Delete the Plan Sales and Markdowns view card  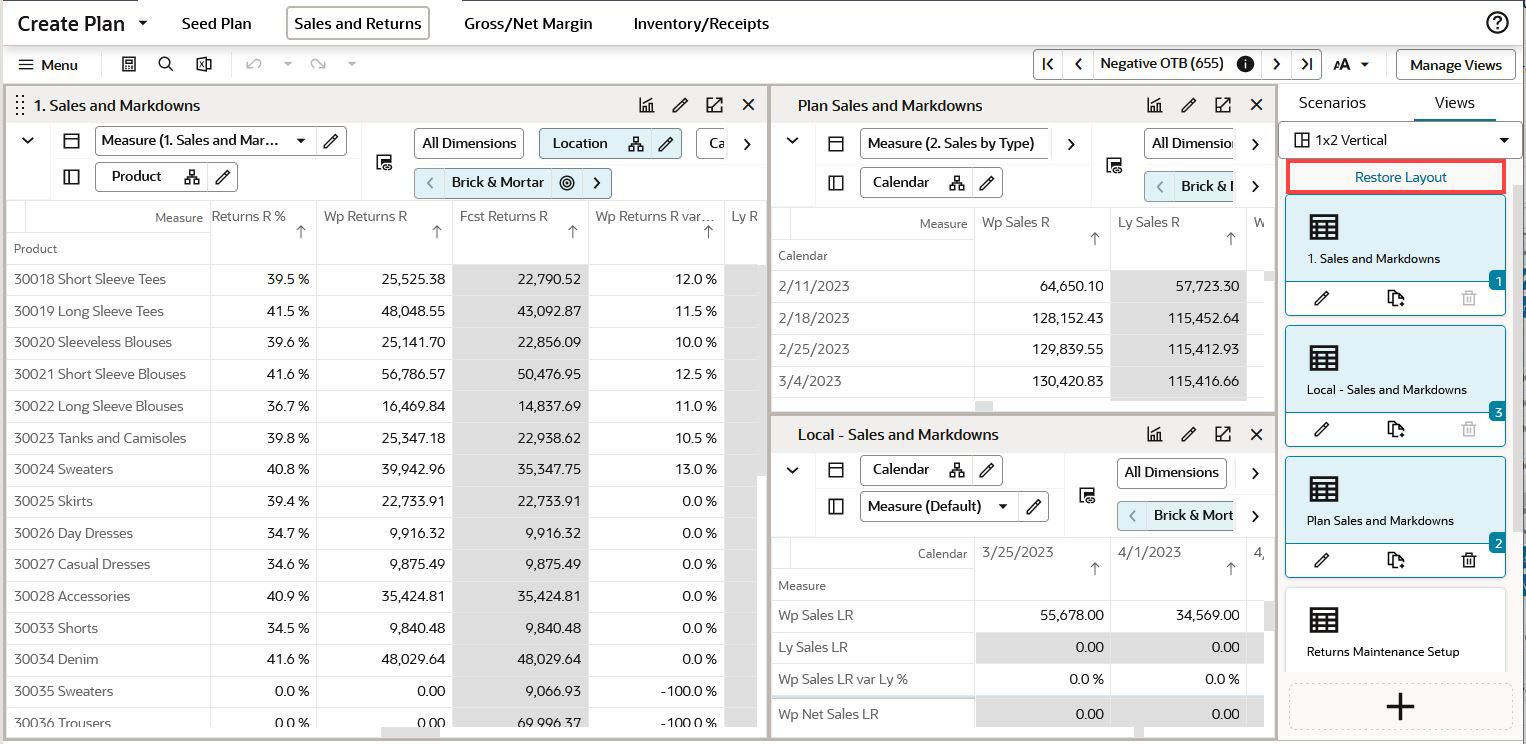coord(1468,560)
